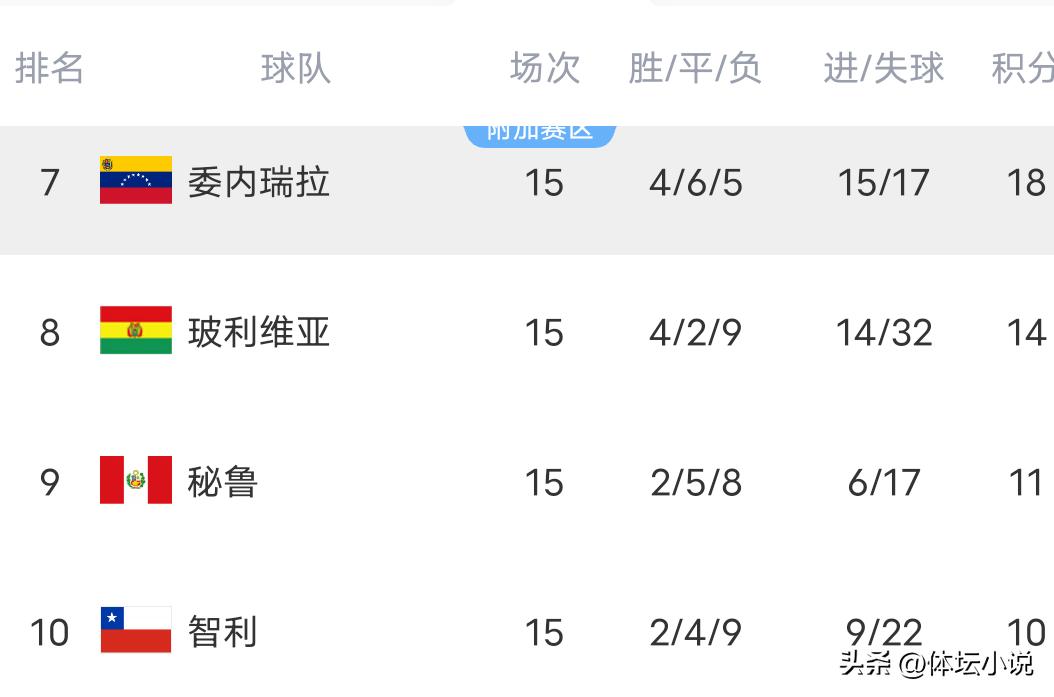Viewport: 1054px width, 697px height.
Task: Click the 胜/平/负 column header
Action: coord(695,68)
